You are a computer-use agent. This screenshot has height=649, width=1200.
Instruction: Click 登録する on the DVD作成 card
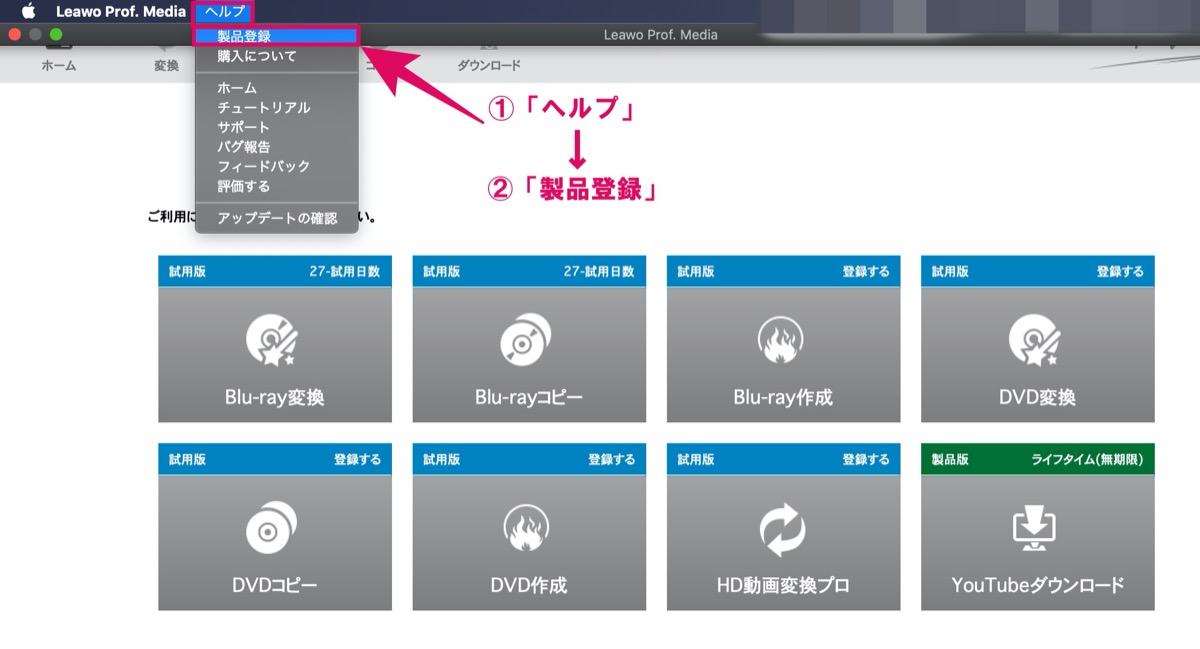point(611,459)
